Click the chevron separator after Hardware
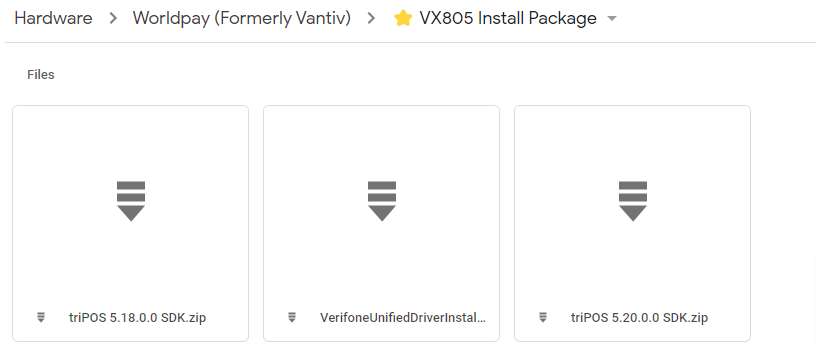Viewport: 816px width, 363px height. (113, 19)
